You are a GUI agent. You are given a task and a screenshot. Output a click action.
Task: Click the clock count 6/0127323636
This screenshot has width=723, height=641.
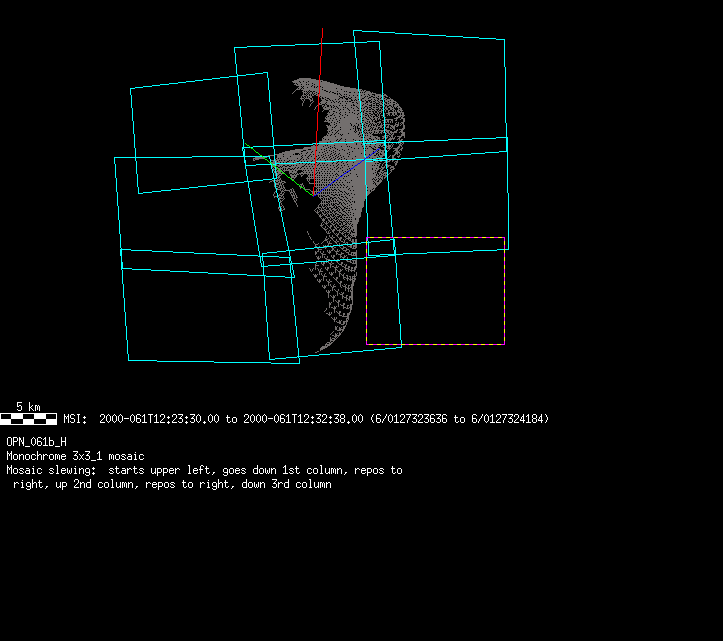pyautogui.click(x=411, y=419)
